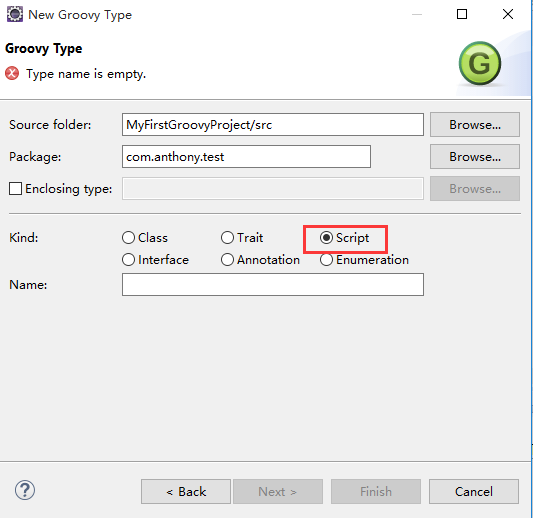The width and height of the screenshot is (533, 518).
Task: Enable the Enclosing type checkbox
Action: click(x=15, y=188)
